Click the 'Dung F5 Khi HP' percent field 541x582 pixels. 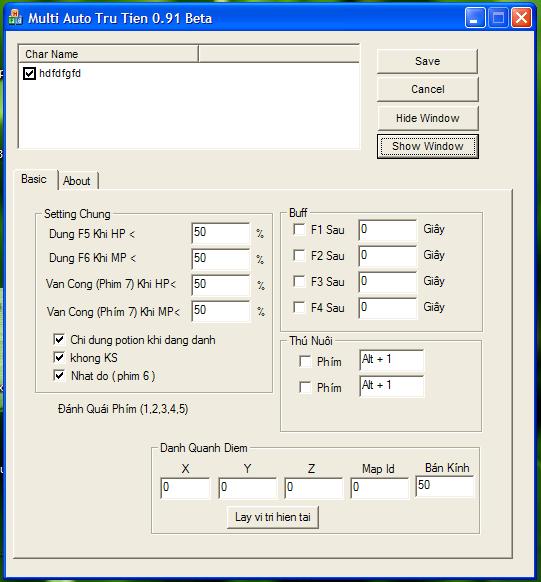pos(221,233)
